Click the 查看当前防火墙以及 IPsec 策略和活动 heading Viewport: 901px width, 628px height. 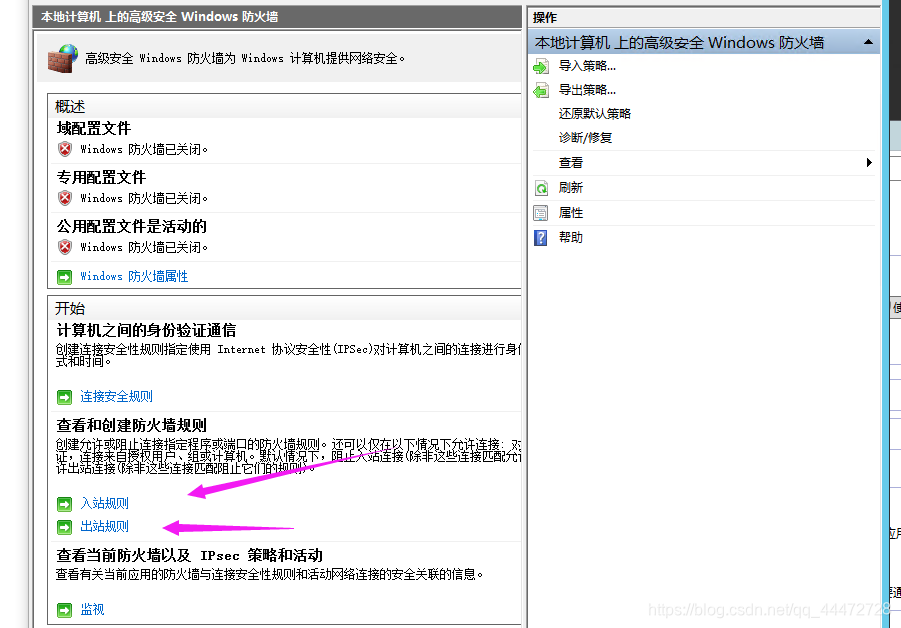point(189,556)
